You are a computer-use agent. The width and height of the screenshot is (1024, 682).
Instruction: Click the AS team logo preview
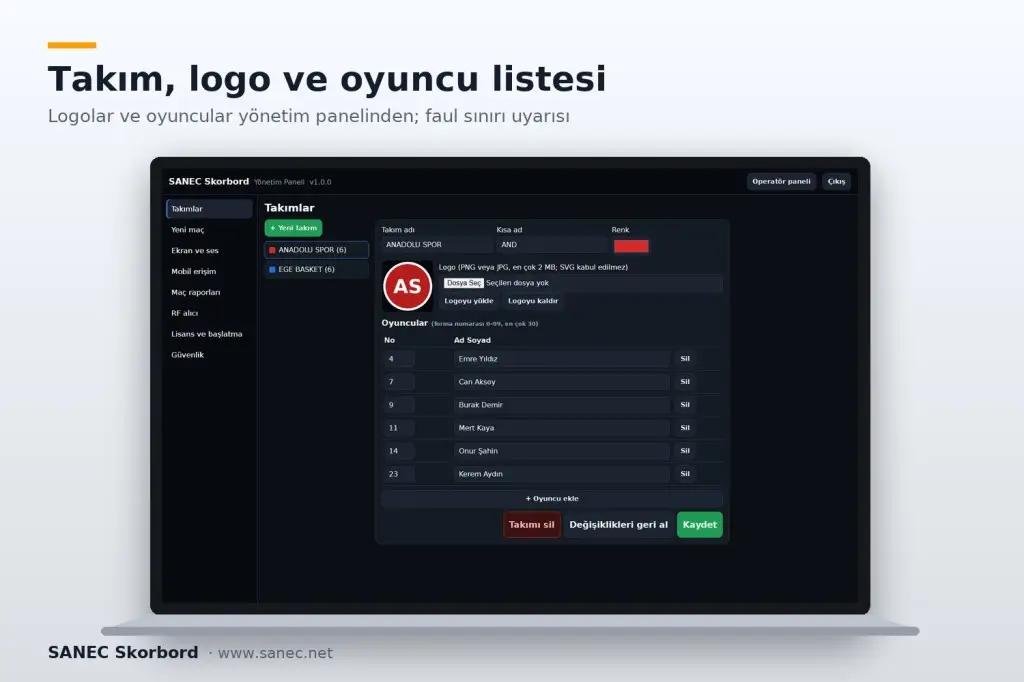(x=408, y=286)
